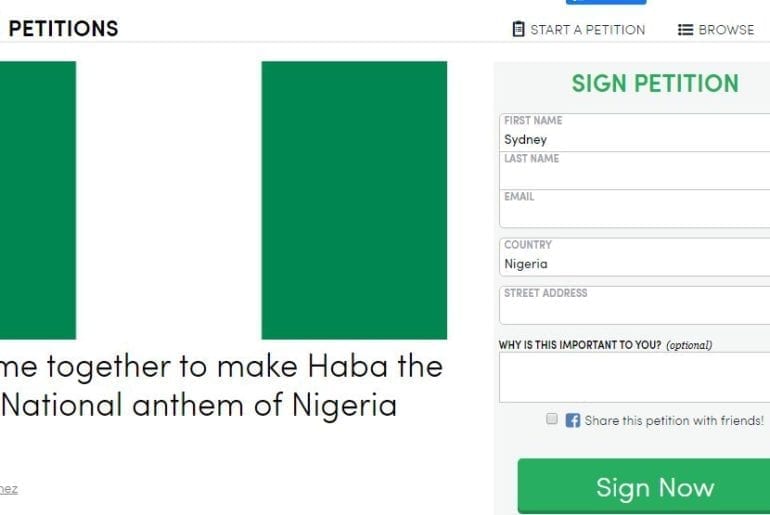The image size is (770, 515).
Task: Click the PETITIONS site logo text
Action: point(63,28)
